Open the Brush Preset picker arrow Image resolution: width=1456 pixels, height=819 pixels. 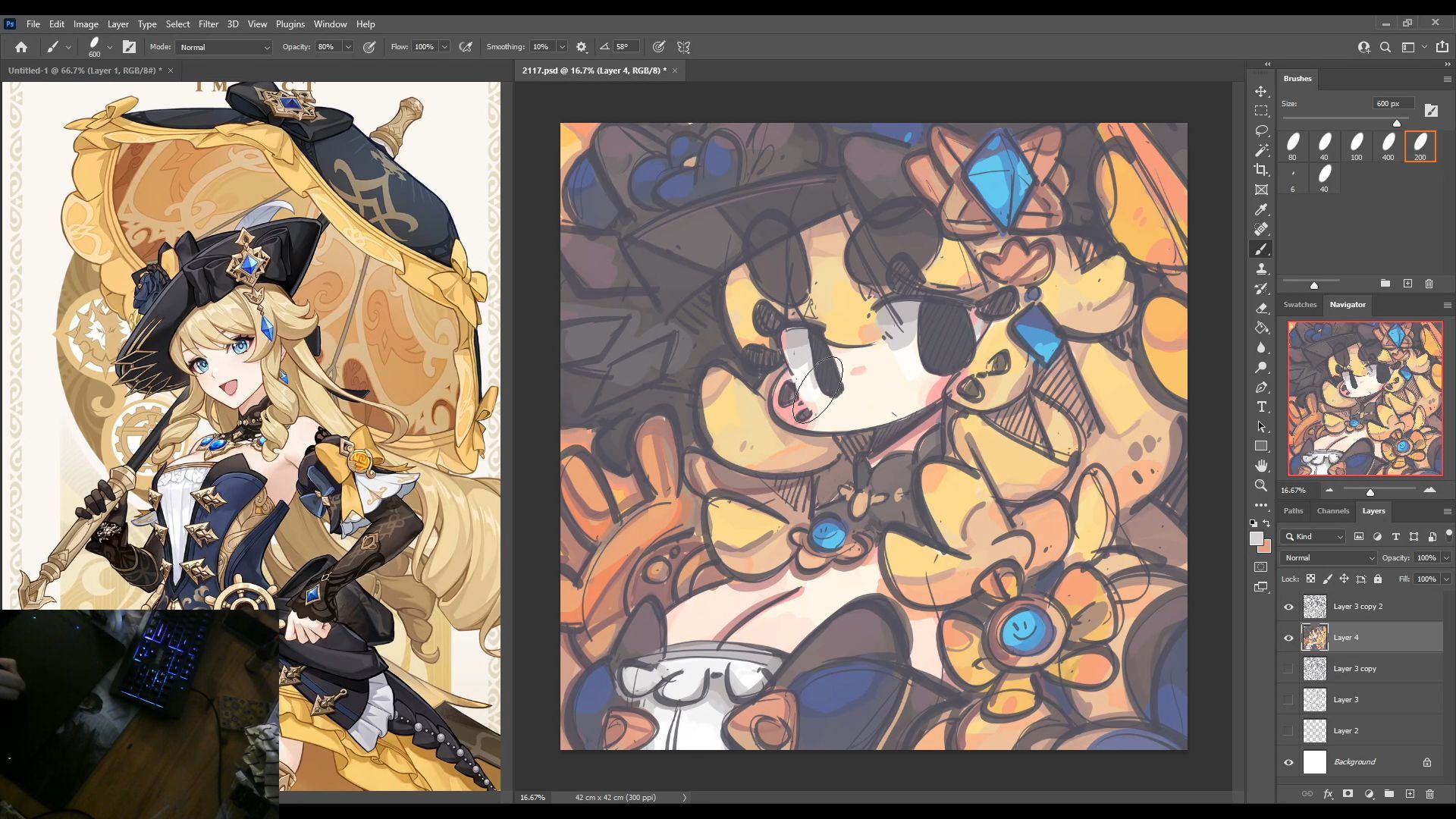tap(110, 47)
